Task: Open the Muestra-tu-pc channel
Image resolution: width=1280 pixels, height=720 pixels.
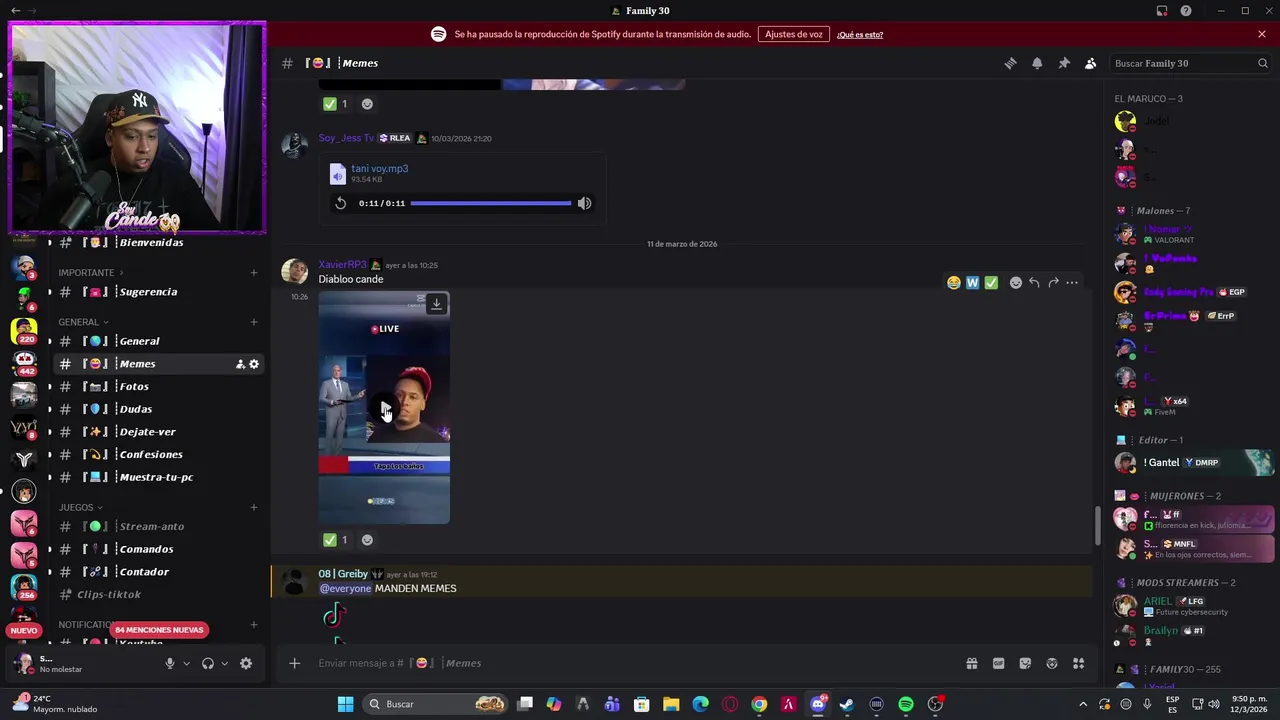Action: coord(155,477)
